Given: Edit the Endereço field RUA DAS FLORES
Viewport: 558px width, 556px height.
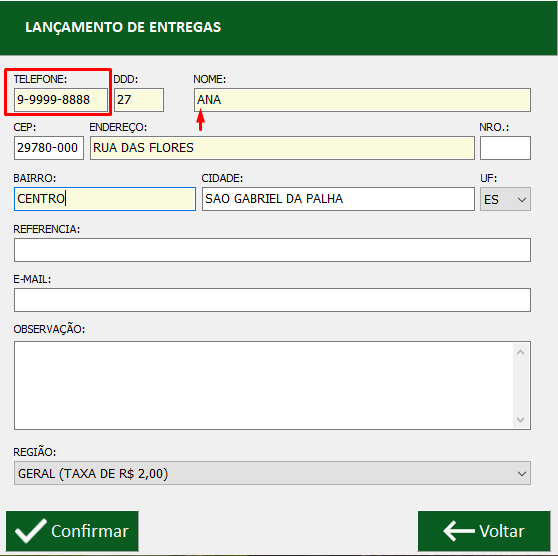Looking at the screenshot, I should coord(282,148).
